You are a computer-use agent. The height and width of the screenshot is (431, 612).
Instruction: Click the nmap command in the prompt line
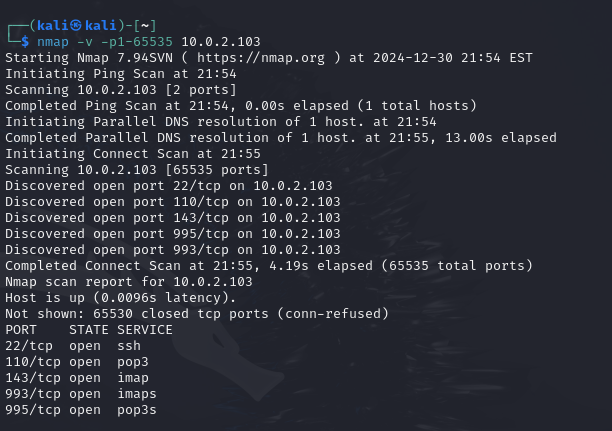(53, 42)
